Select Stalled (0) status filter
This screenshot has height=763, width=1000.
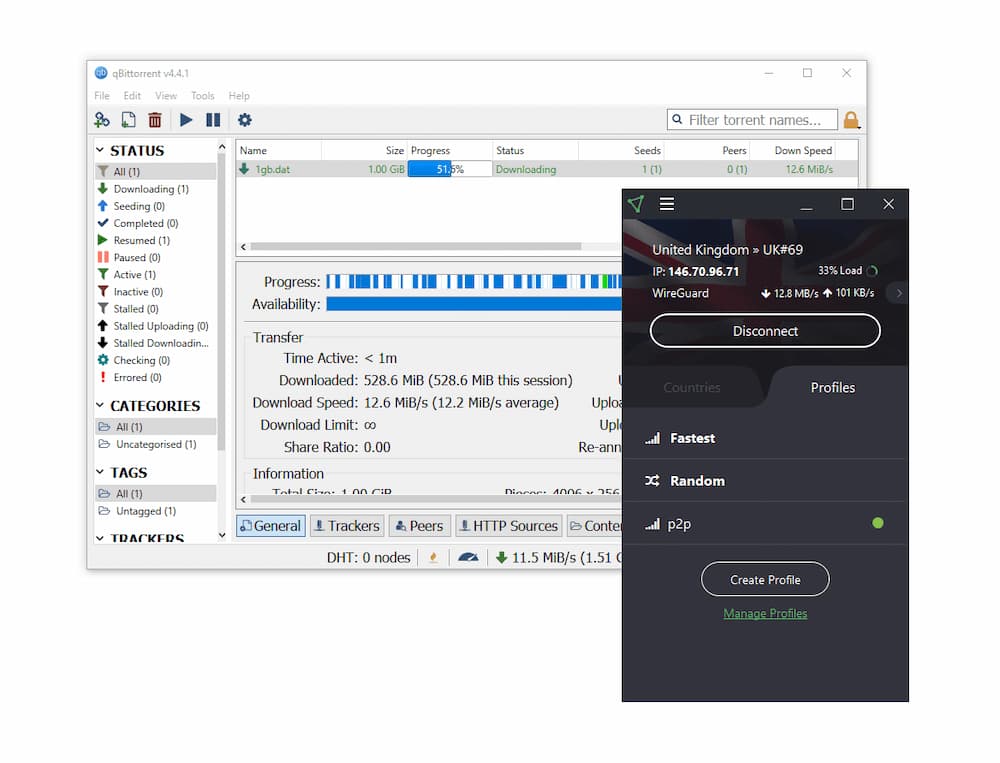(156, 309)
